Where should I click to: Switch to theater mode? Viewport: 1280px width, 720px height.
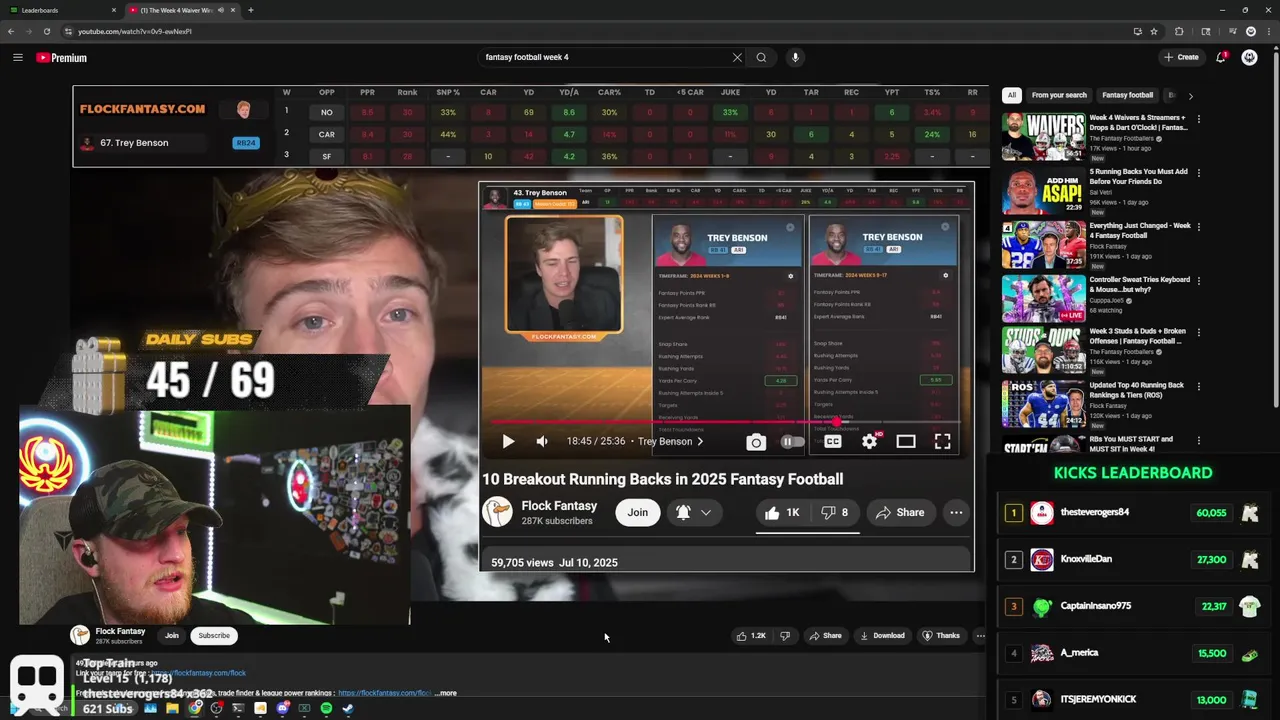click(906, 441)
